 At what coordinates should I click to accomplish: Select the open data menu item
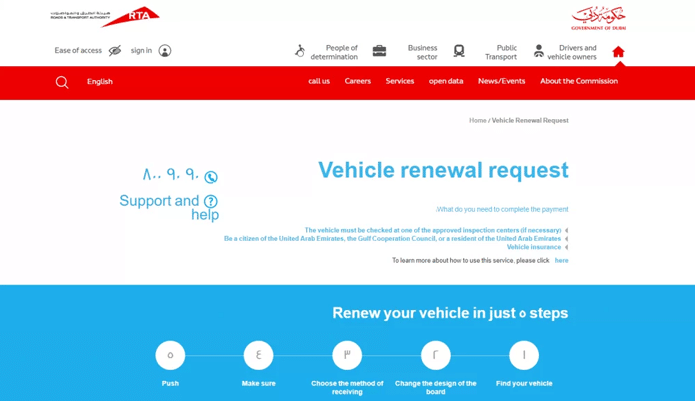pyautogui.click(x=446, y=82)
